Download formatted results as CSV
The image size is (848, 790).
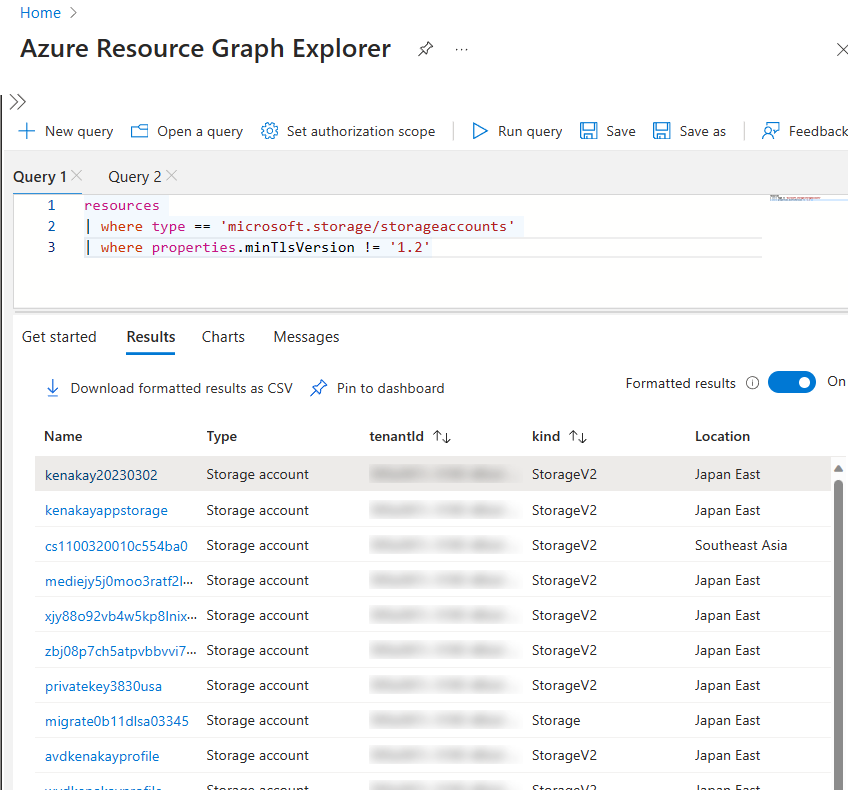coord(181,388)
